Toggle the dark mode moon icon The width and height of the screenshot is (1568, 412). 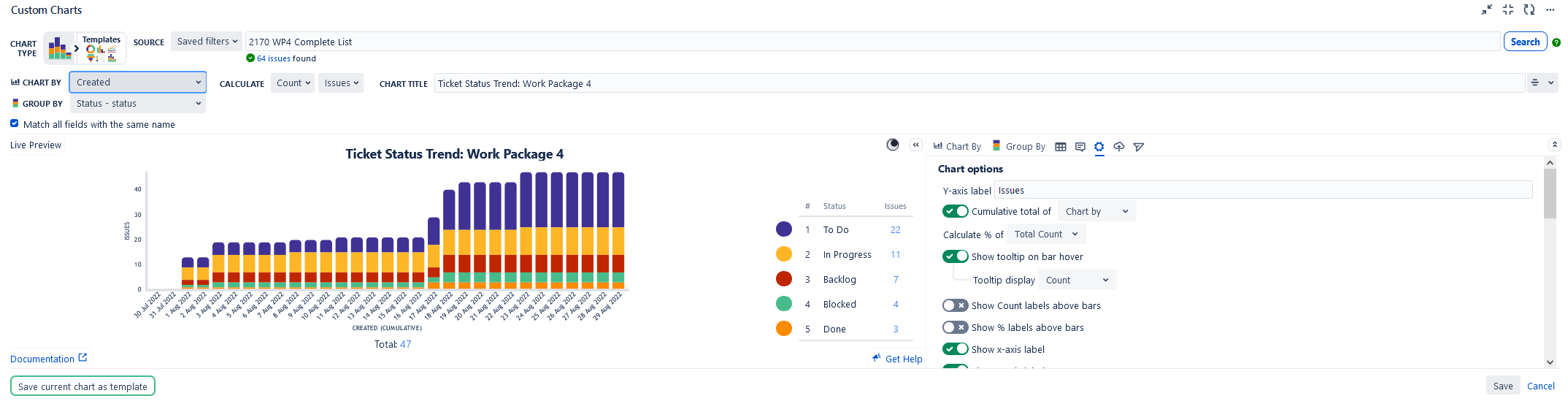click(x=893, y=145)
